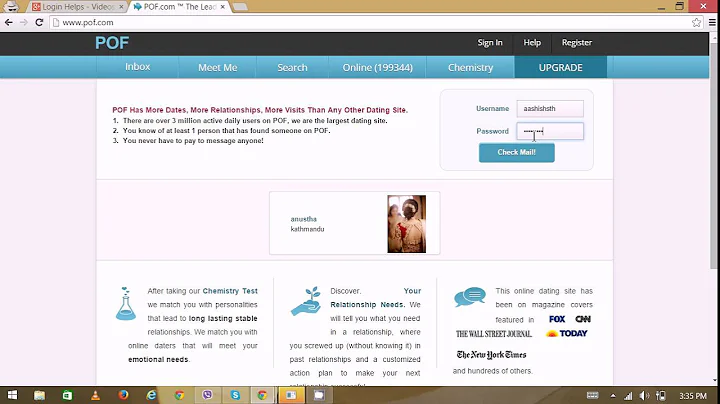Open Viber from the taskbar
The image size is (720, 404).
(x=207, y=395)
